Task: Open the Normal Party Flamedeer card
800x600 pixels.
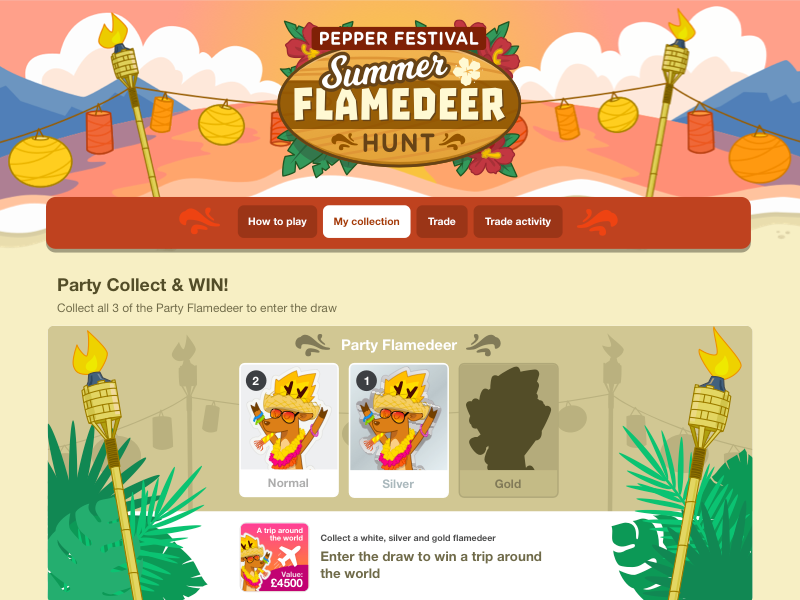Action: click(289, 430)
